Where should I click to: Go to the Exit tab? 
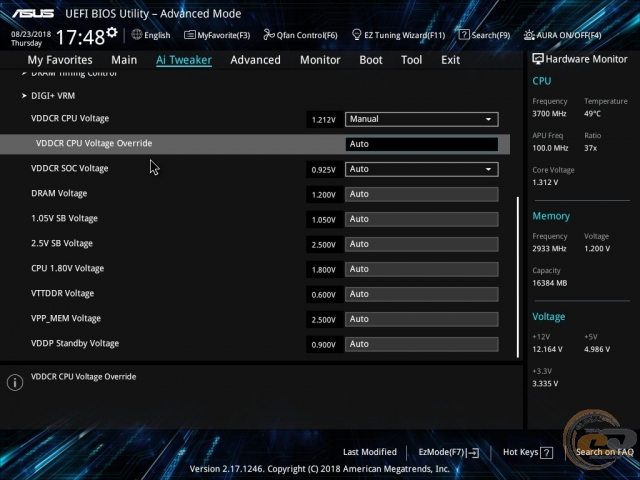[x=450, y=60]
